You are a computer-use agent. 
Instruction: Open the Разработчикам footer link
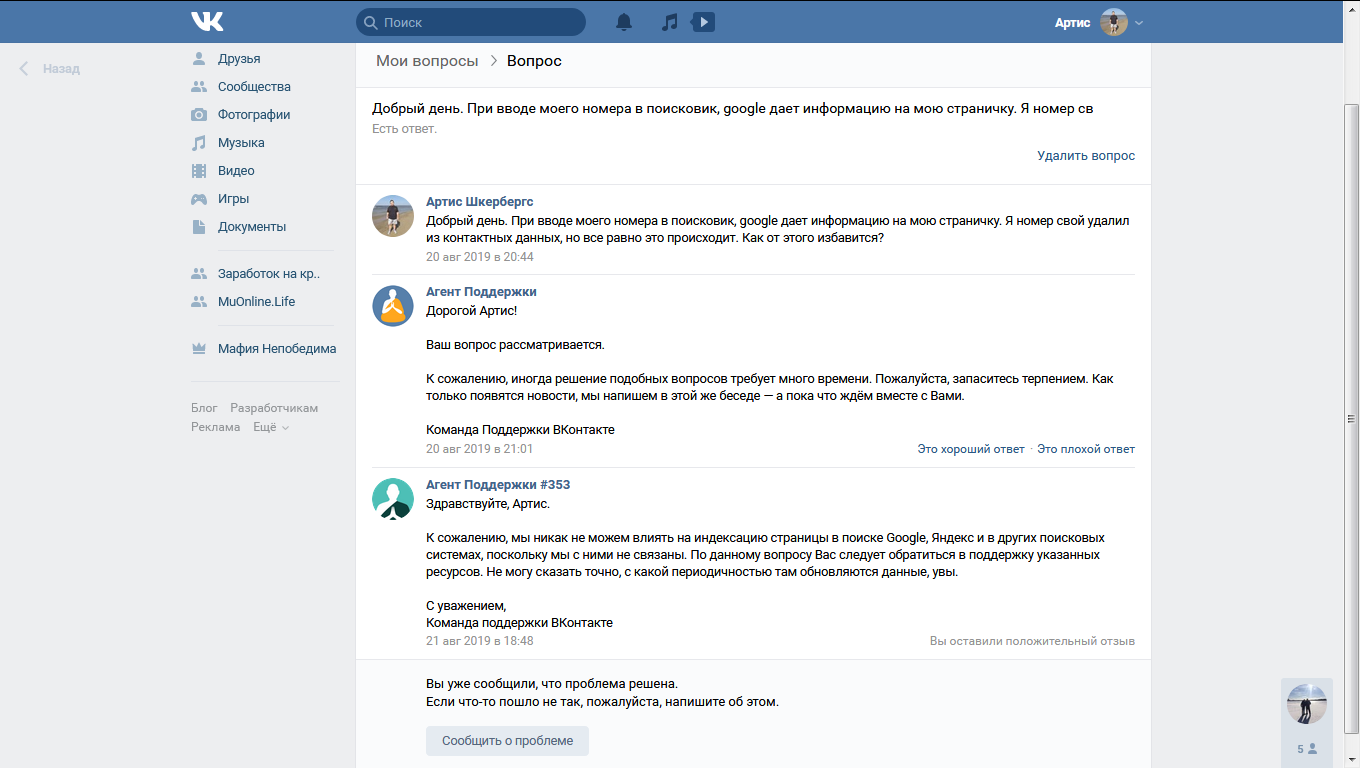[x=274, y=408]
